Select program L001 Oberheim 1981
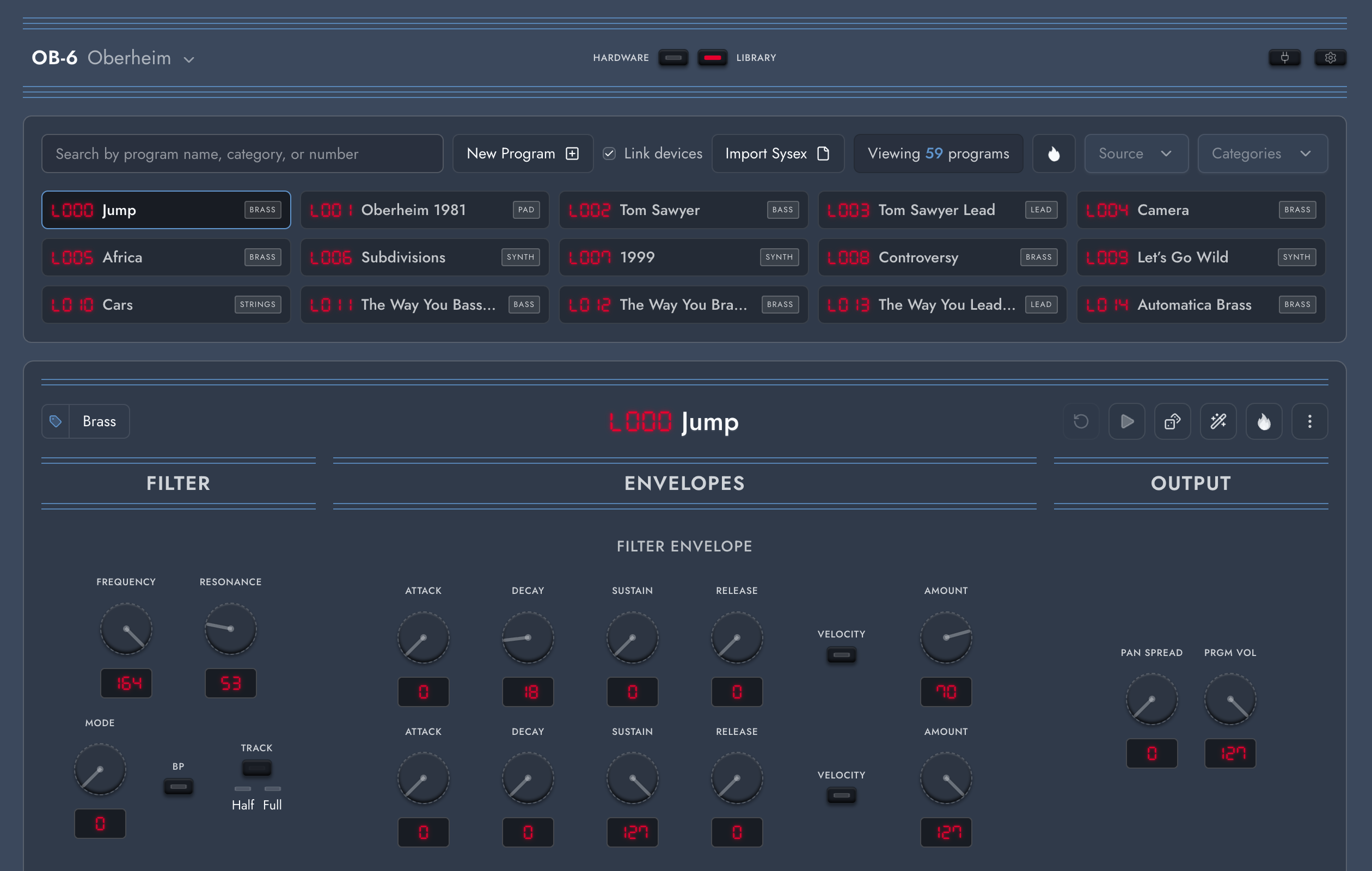The width and height of the screenshot is (1372, 871). click(x=425, y=210)
